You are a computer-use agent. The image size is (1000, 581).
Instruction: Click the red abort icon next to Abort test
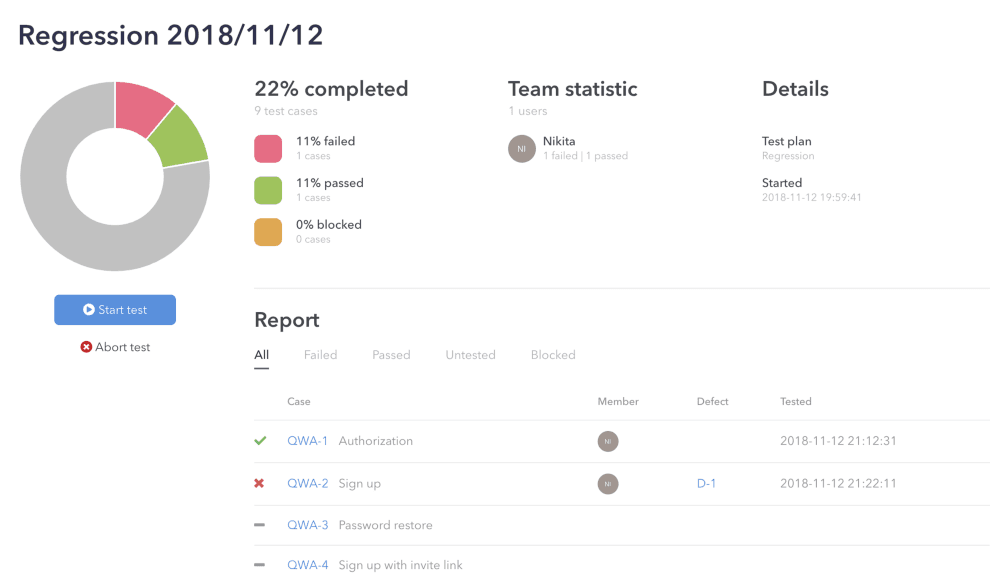[x=86, y=347]
